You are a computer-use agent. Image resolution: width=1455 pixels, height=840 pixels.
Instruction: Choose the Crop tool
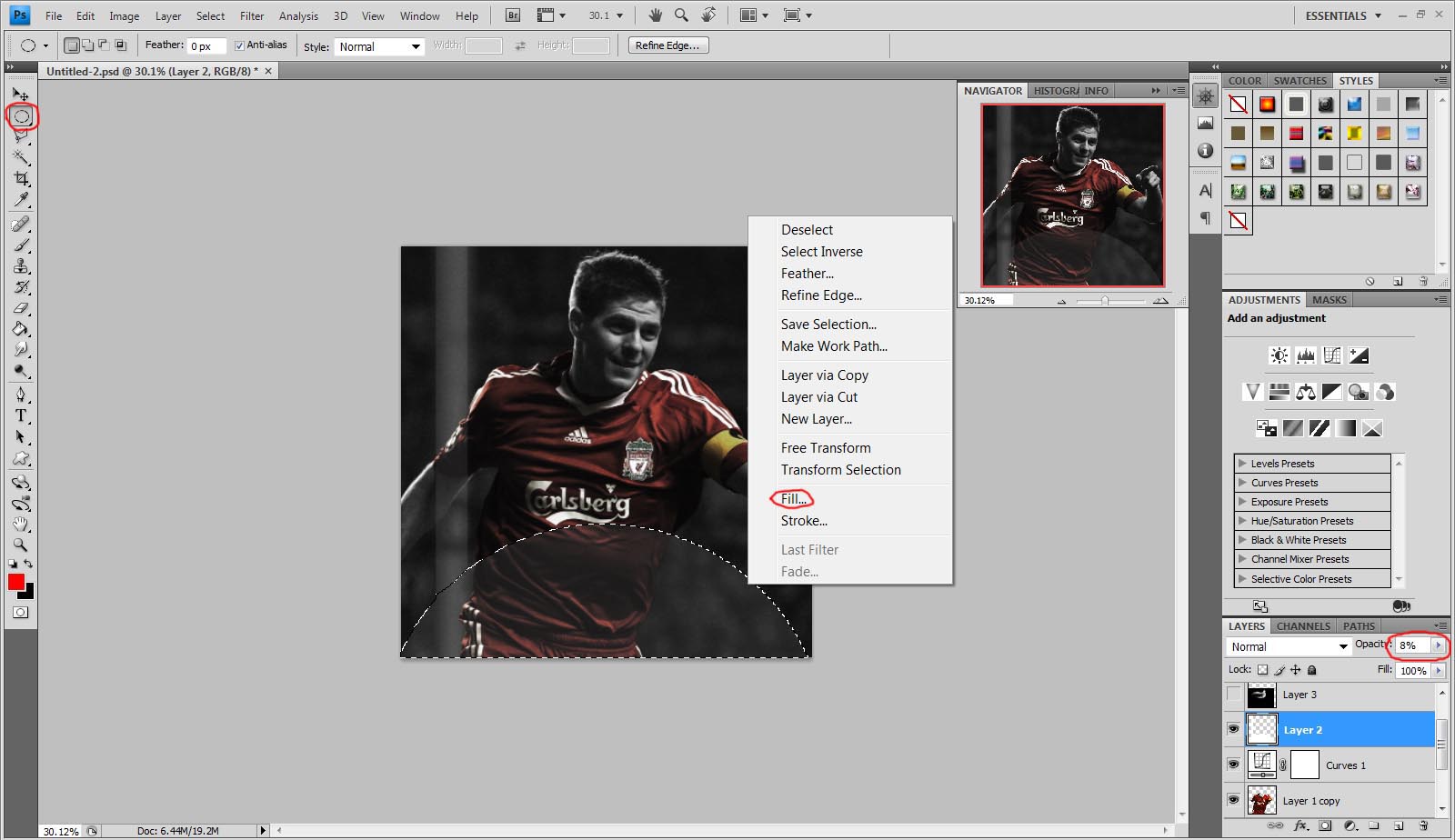[20, 178]
